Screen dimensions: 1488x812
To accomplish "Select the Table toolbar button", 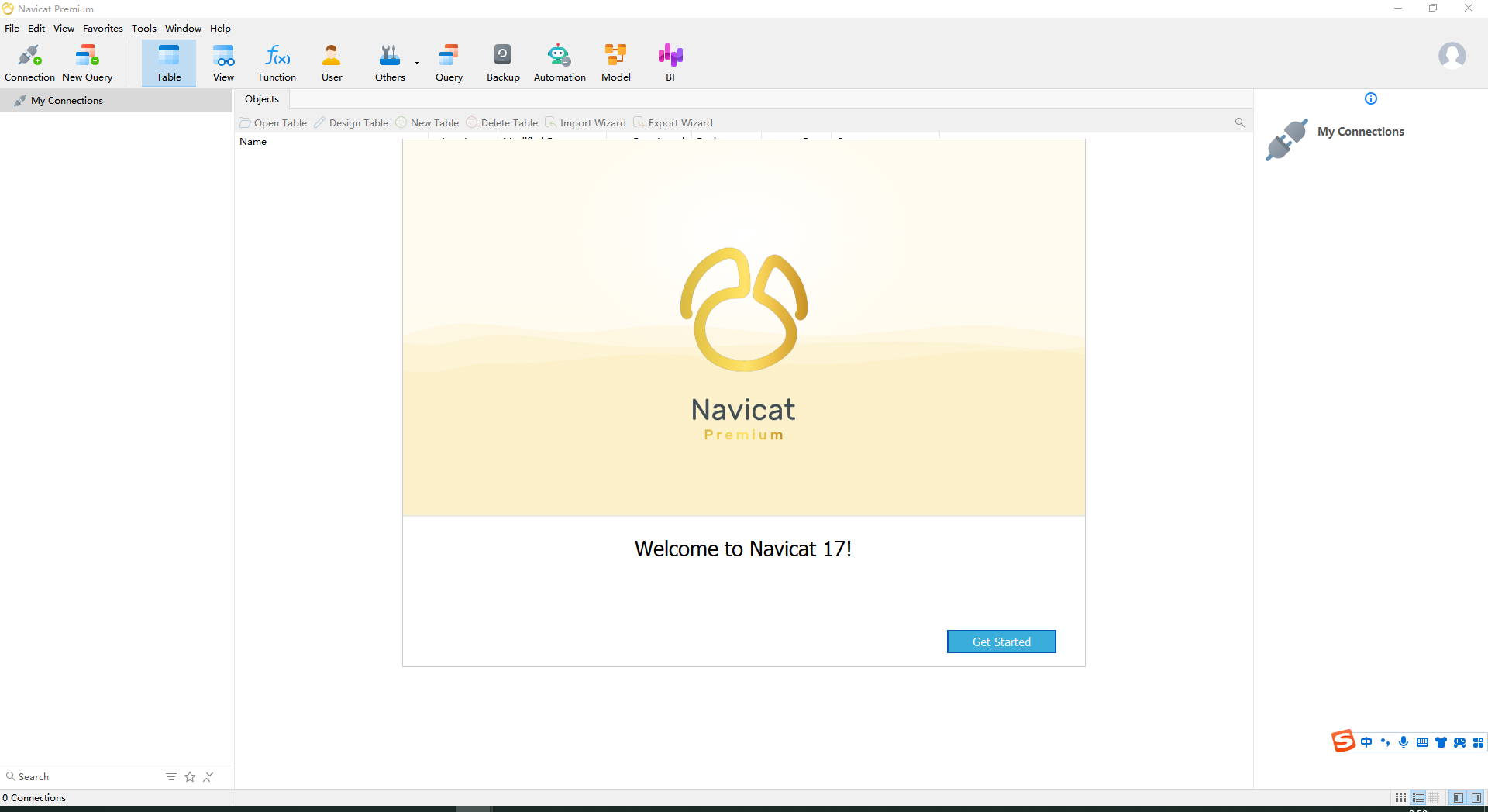I will [169, 63].
